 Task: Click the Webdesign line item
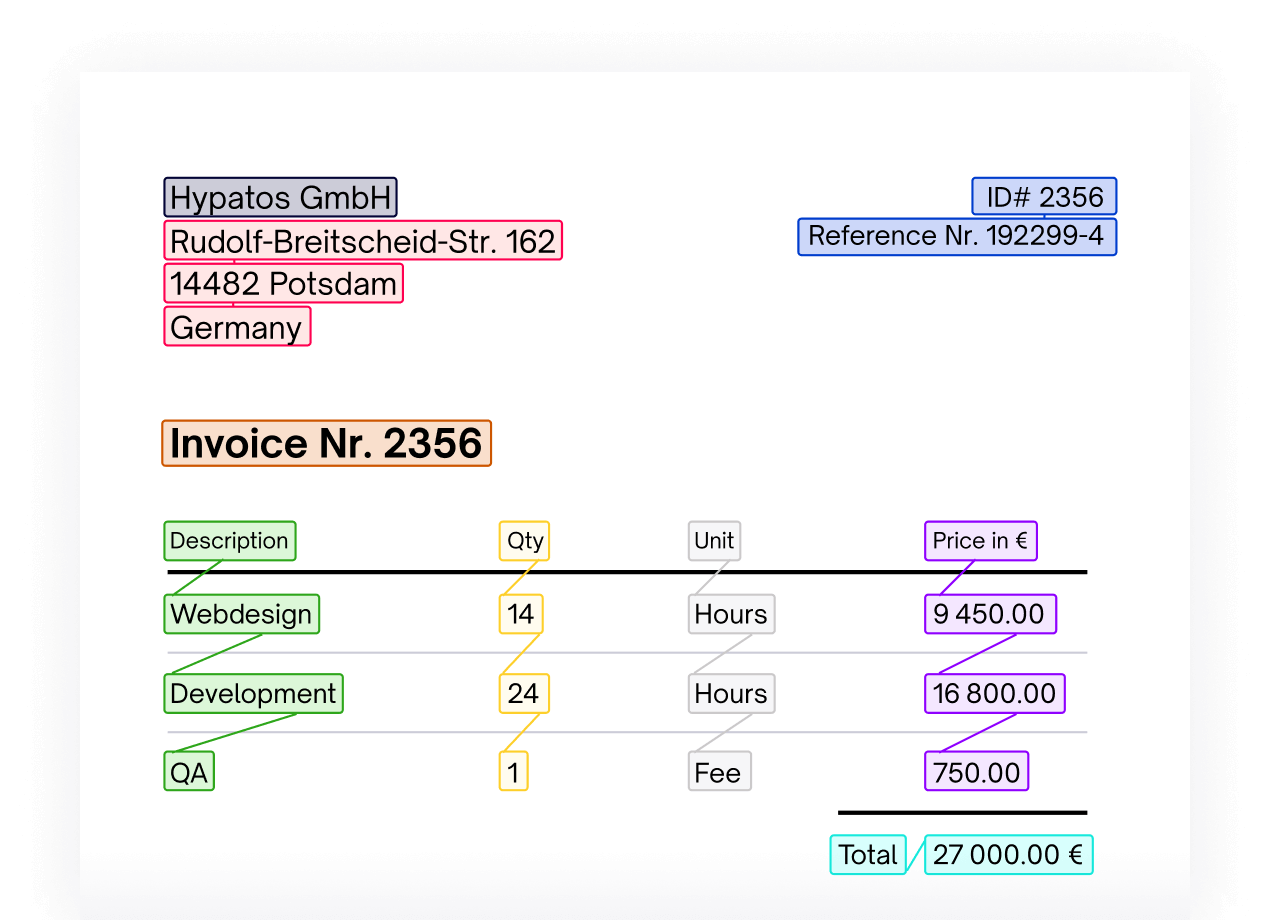coord(241,614)
